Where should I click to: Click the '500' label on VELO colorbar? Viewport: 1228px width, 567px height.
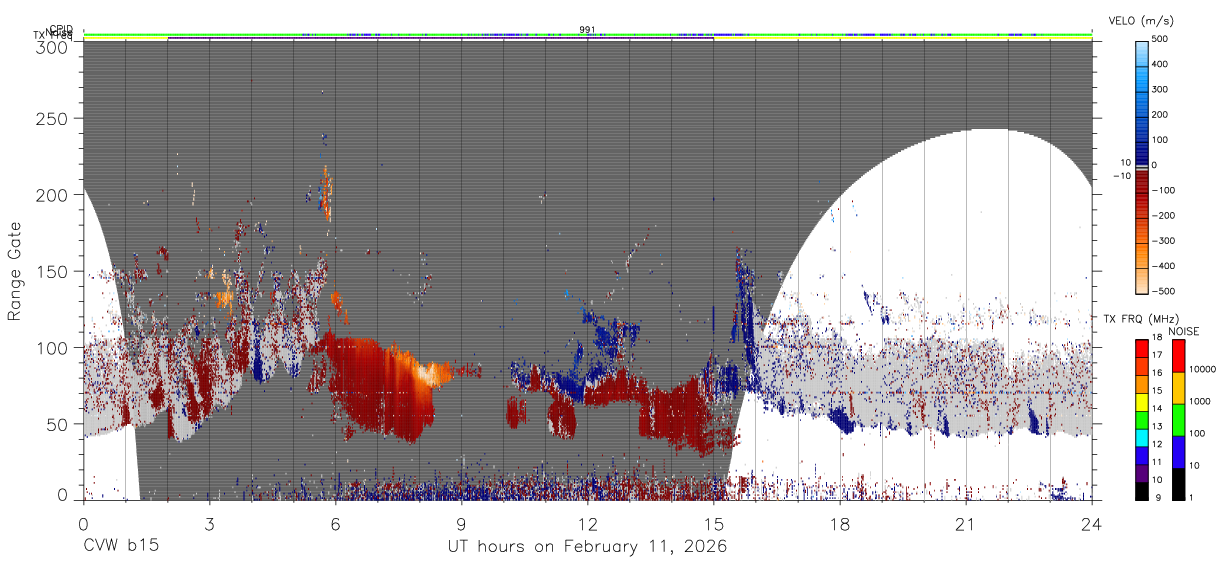coord(1161,40)
